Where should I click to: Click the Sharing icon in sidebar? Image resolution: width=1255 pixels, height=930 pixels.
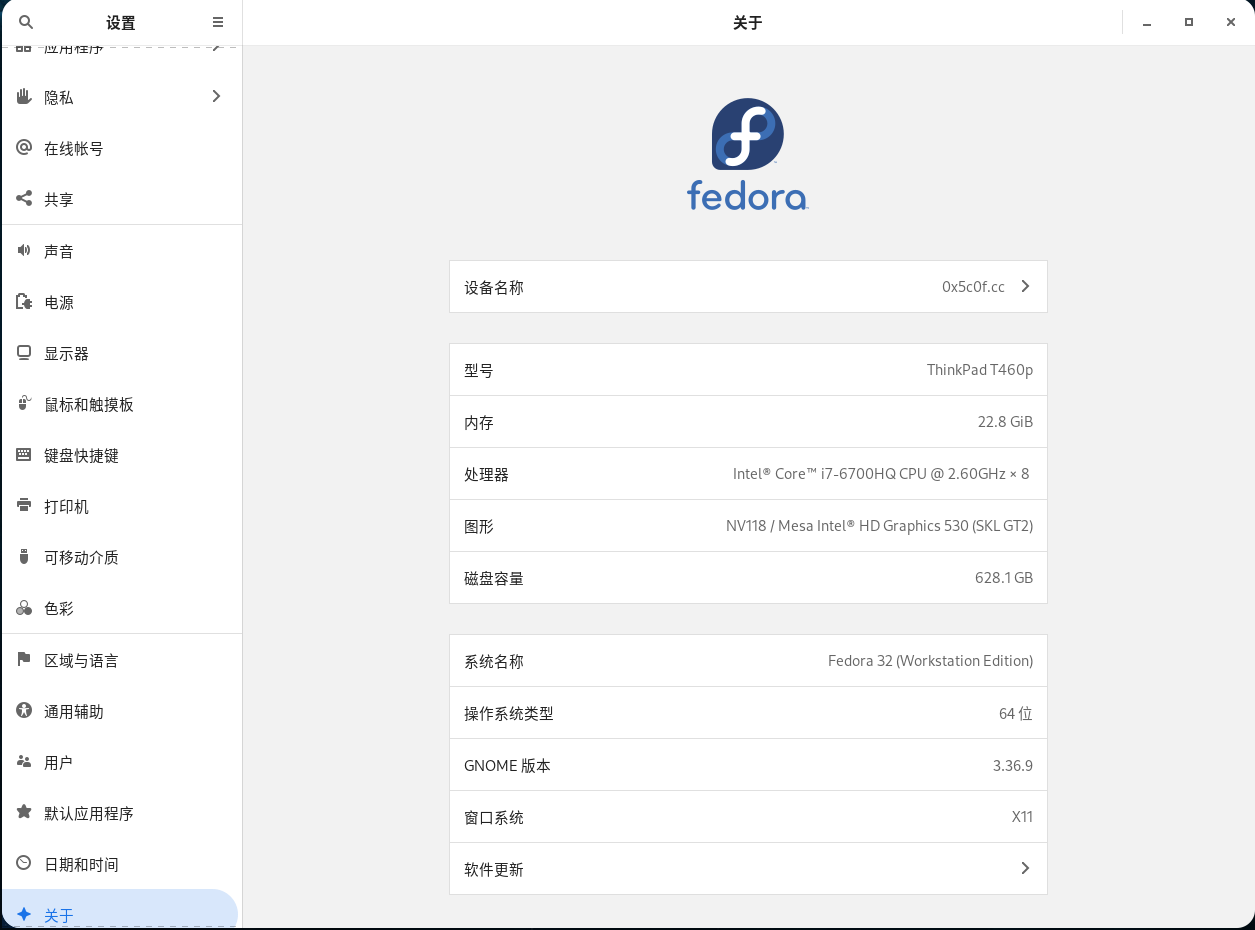click(24, 199)
